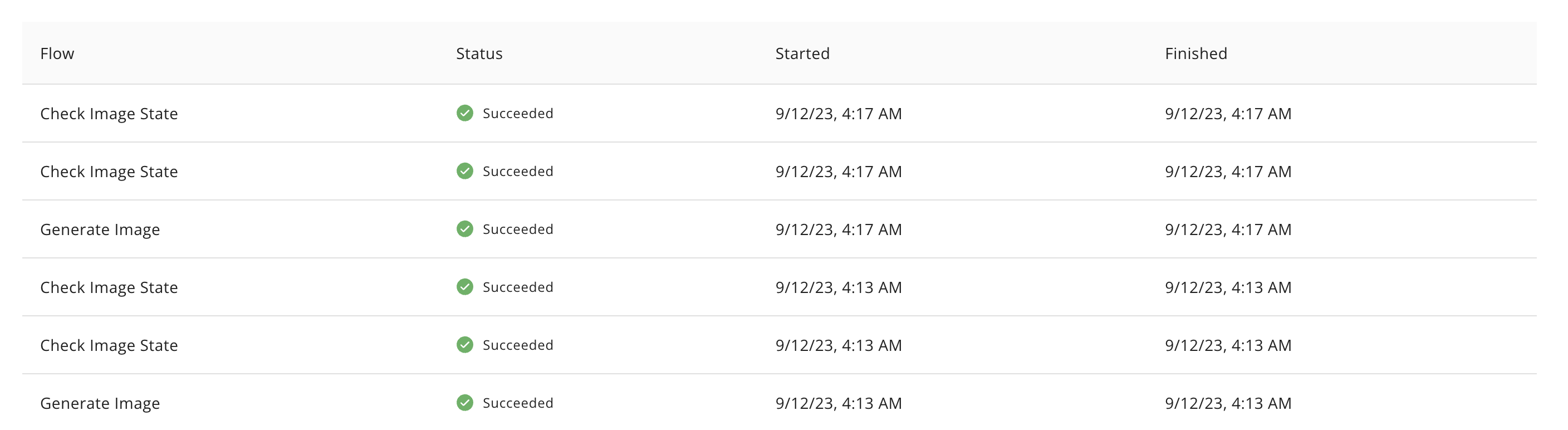Open the second Check Image State flow at 4:17 AM
Image resolution: width=1568 pixels, height=430 pixels.
coord(109,172)
